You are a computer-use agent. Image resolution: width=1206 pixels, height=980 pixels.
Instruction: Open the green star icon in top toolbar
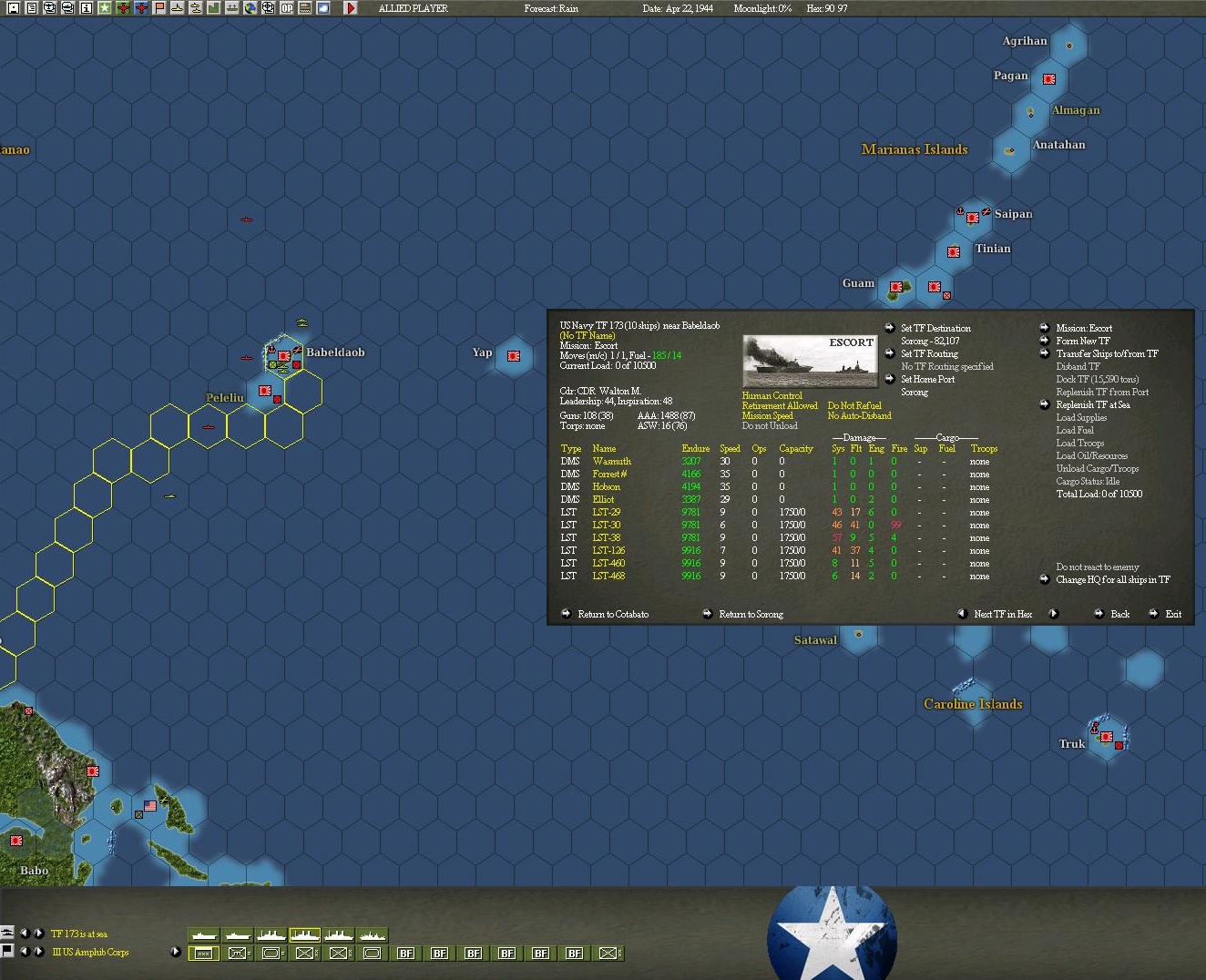click(105, 8)
